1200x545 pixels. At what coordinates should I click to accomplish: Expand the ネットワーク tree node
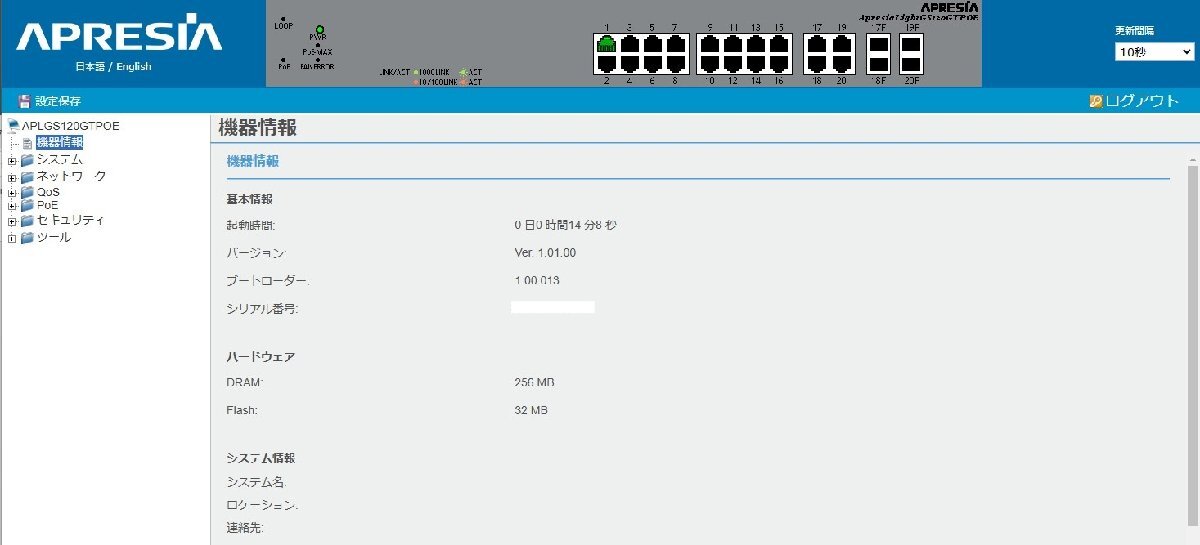click(12, 178)
